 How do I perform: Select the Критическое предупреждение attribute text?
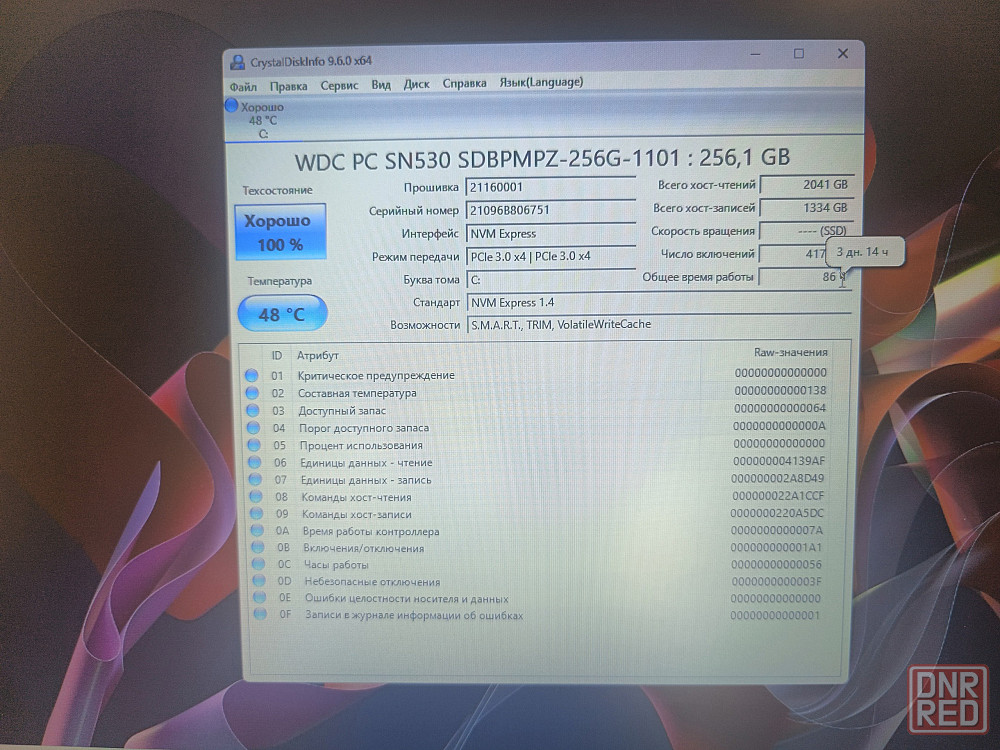point(376,376)
